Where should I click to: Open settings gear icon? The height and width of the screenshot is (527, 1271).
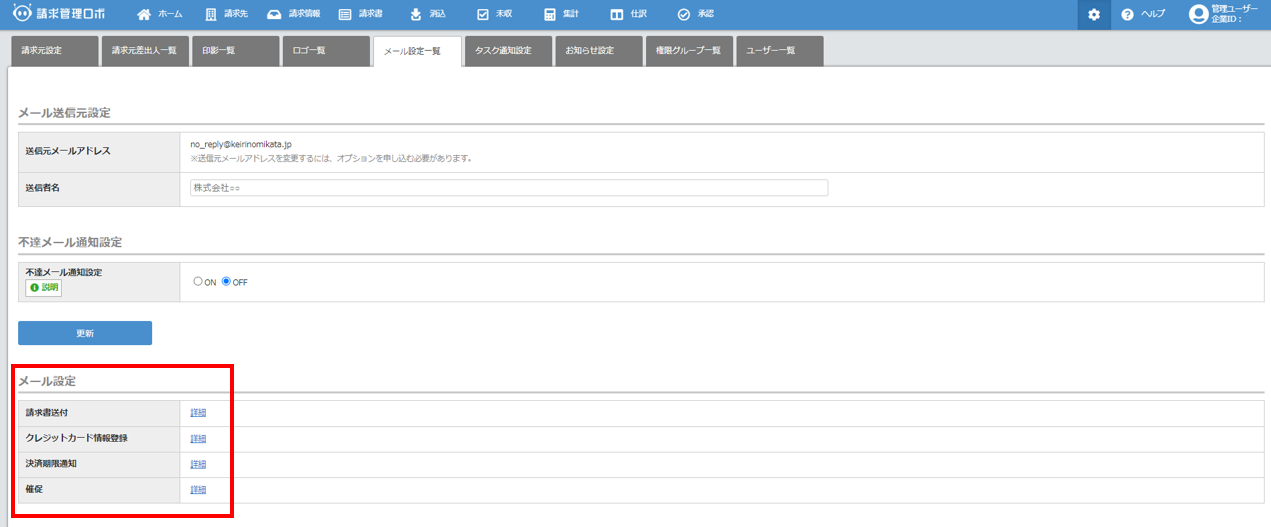pyautogui.click(x=1094, y=15)
